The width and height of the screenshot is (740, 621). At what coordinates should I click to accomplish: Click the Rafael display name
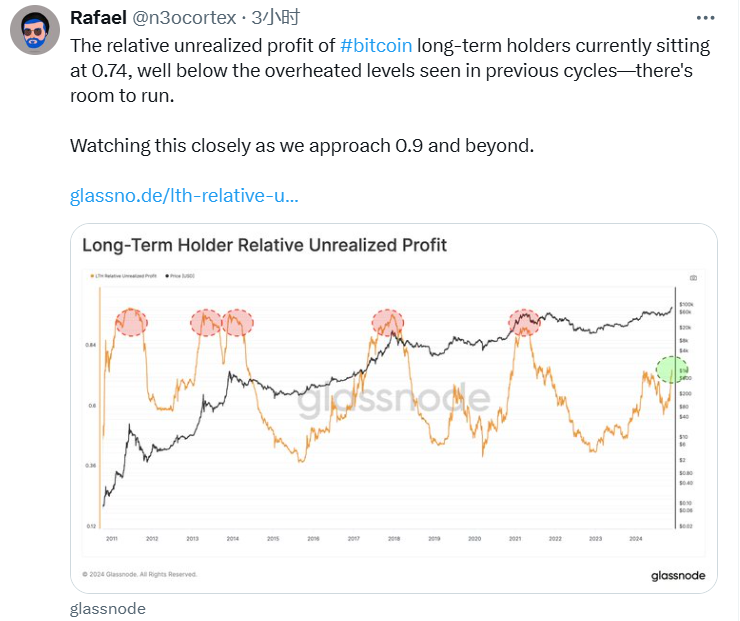click(x=98, y=18)
